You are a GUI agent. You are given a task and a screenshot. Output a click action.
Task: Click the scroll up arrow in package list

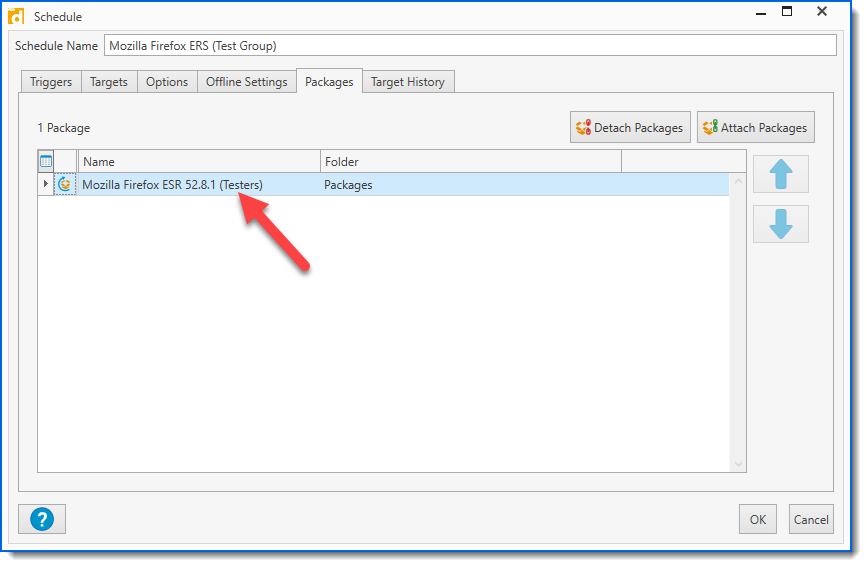738,181
